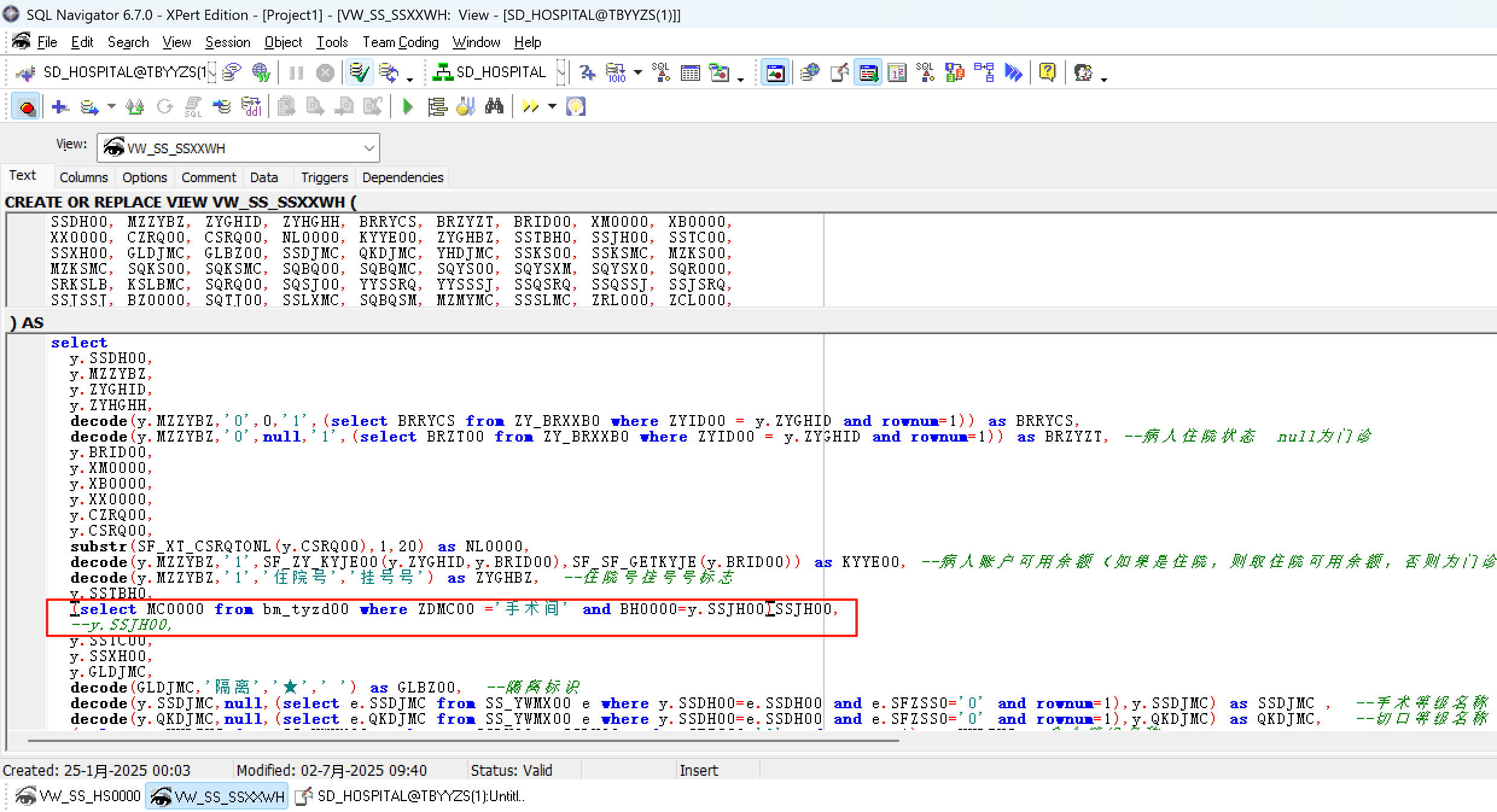The width and height of the screenshot is (1497, 812).
Task: Toggle the database green checkmark button
Action: click(x=359, y=72)
